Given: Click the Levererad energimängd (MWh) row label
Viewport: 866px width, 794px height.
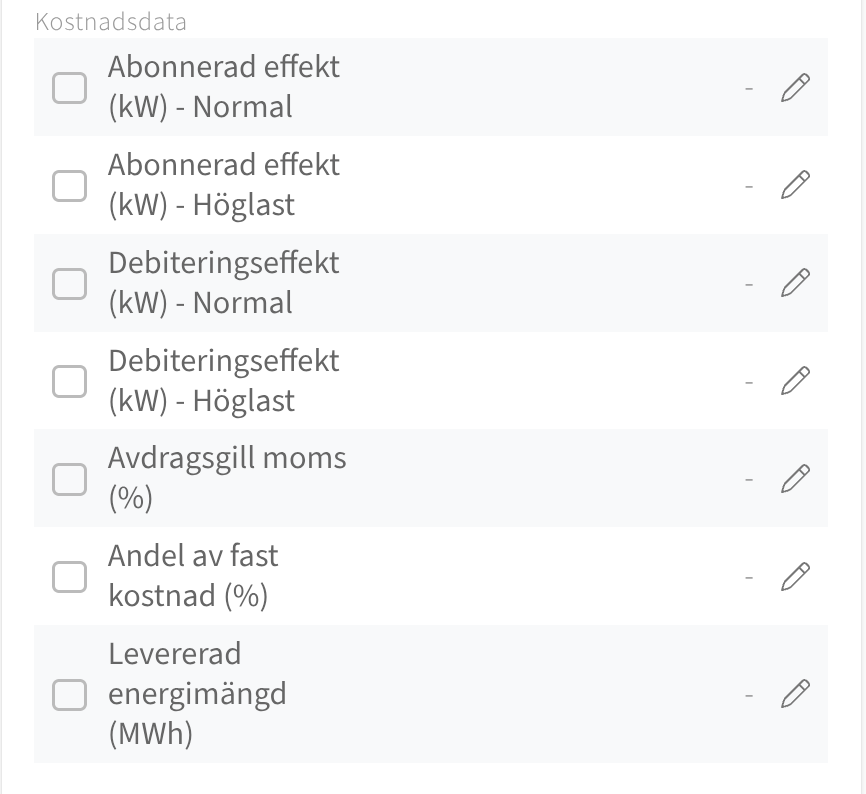Looking at the screenshot, I should tap(196, 694).
